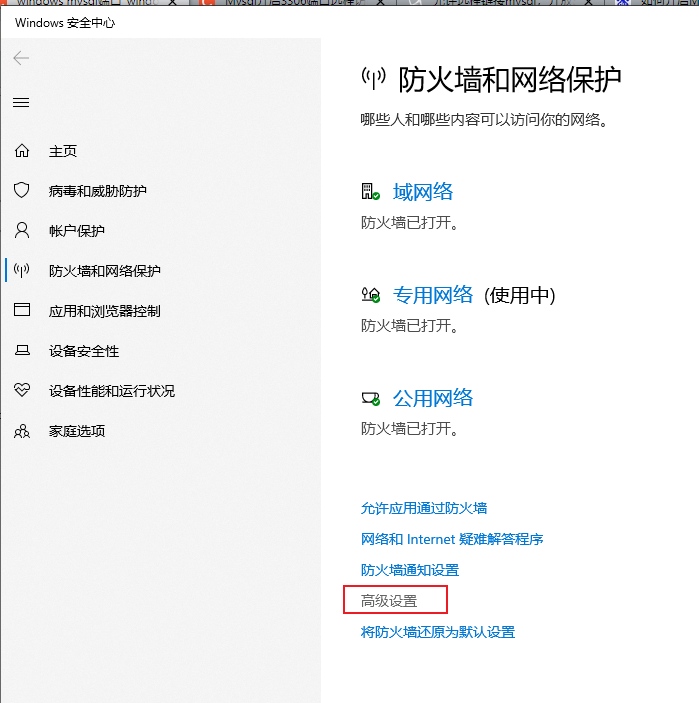This screenshot has width=699, height=703.
Task: Click 将防火墙还原为默认设置 link
Action: [438, 632]
